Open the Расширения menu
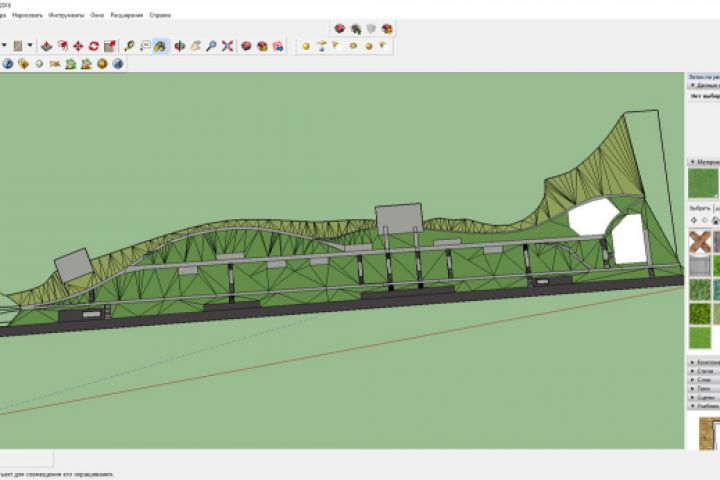720x480 pixels. click(126, 15)
